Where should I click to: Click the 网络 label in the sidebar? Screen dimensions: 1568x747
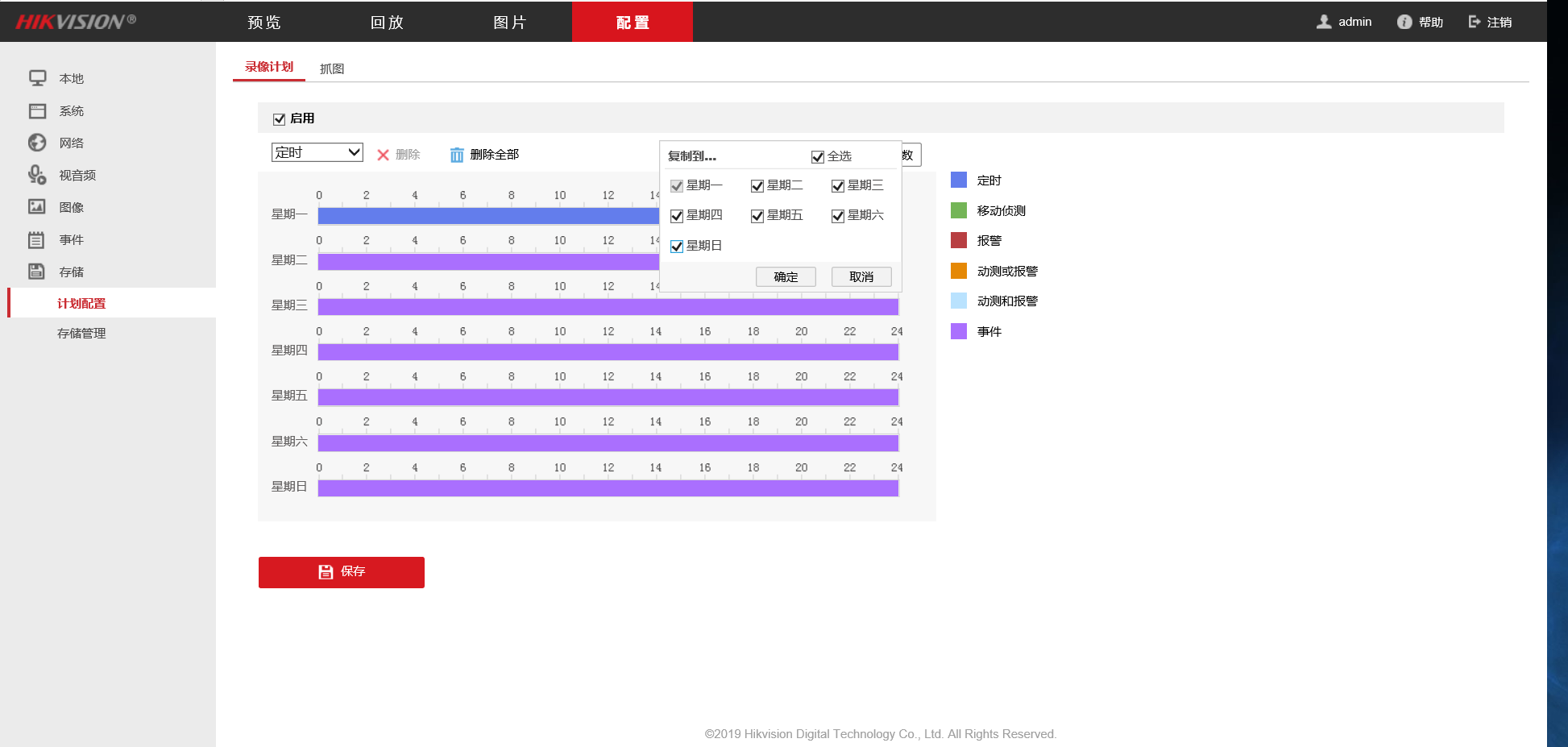72,143
